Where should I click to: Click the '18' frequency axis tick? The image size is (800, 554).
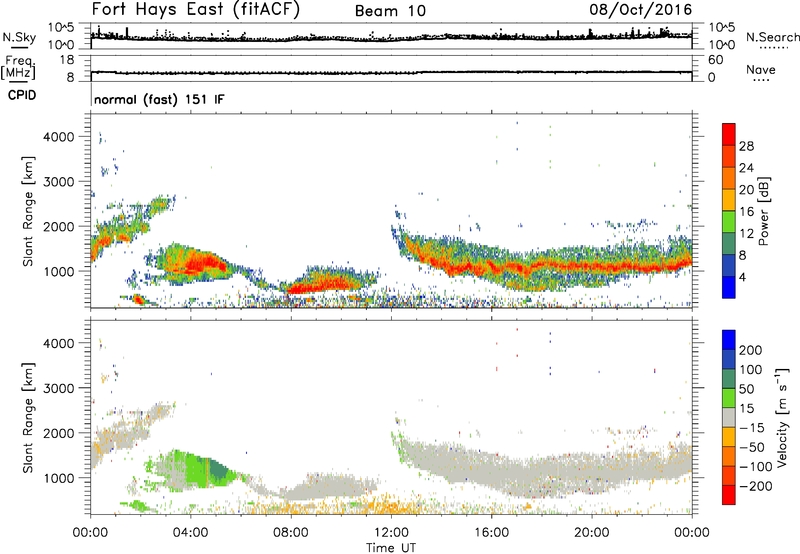point(67,60)
